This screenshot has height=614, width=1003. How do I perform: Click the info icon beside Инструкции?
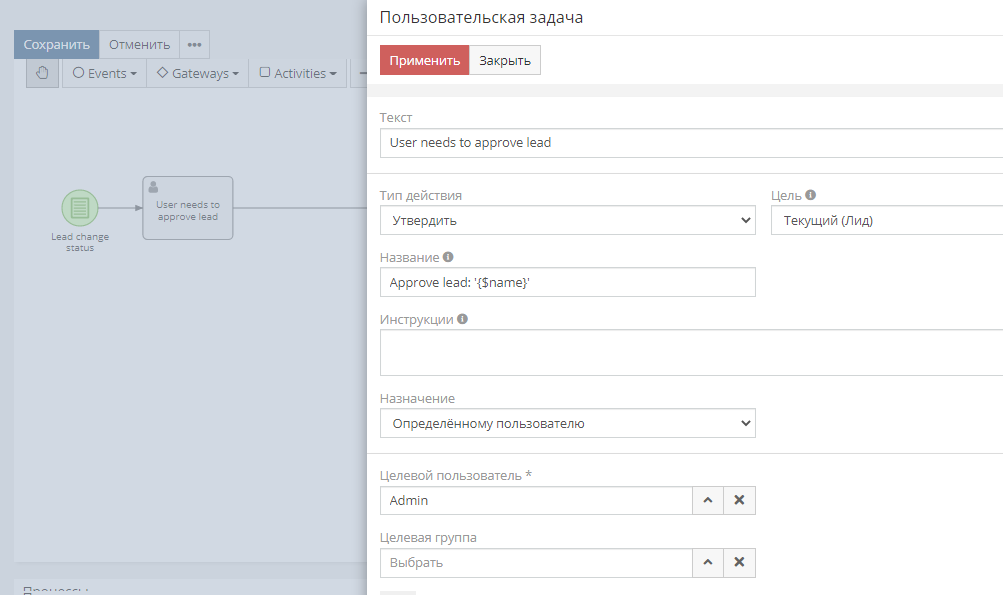462,320
